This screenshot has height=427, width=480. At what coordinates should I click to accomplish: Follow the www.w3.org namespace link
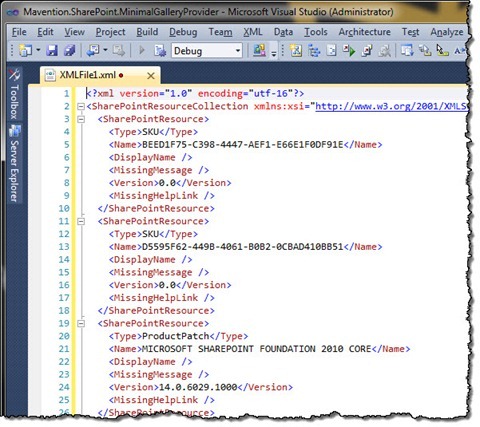391,106
